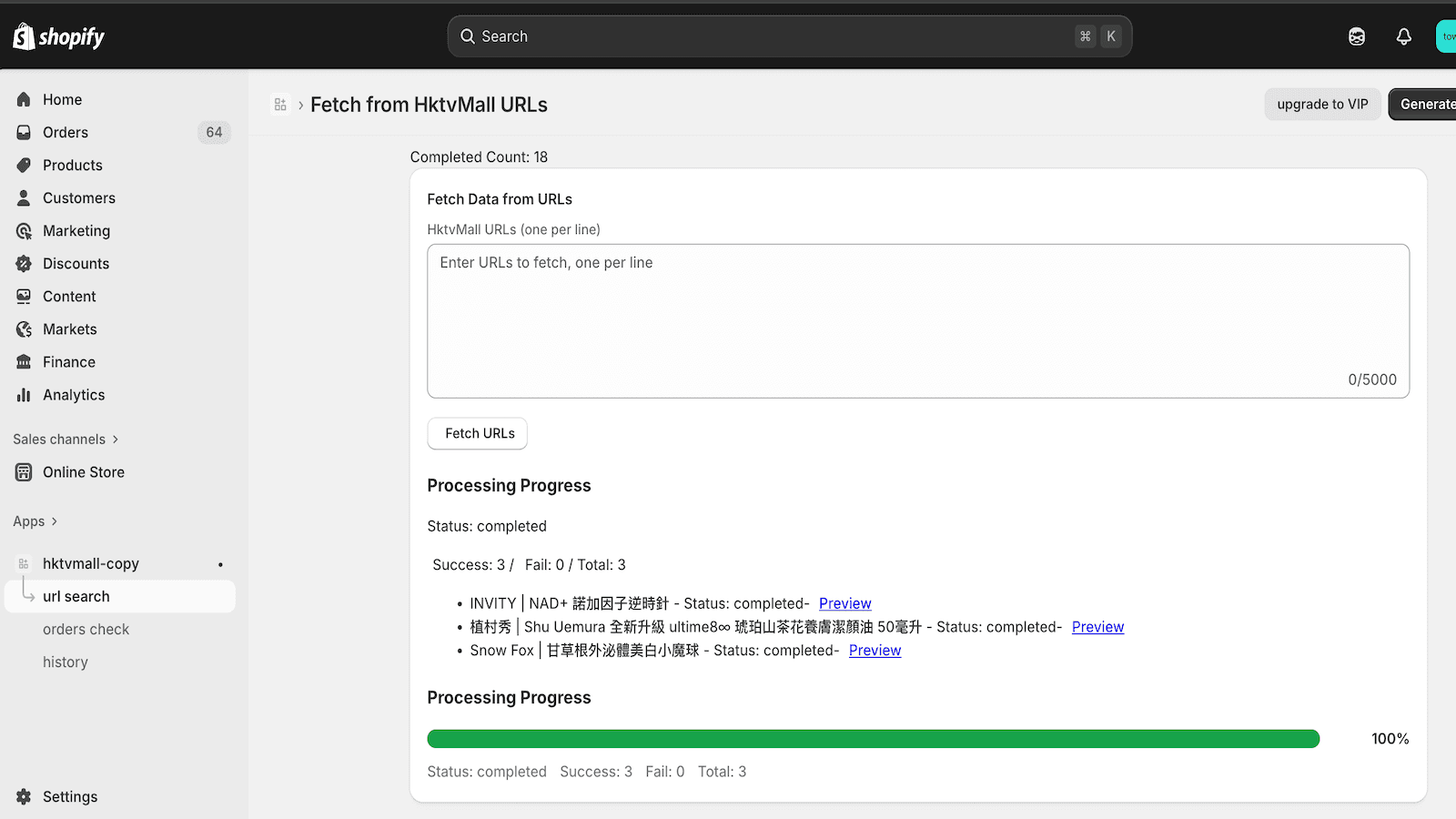Click the Settings gear icon
1456x819 pixels.
point(24,796)
